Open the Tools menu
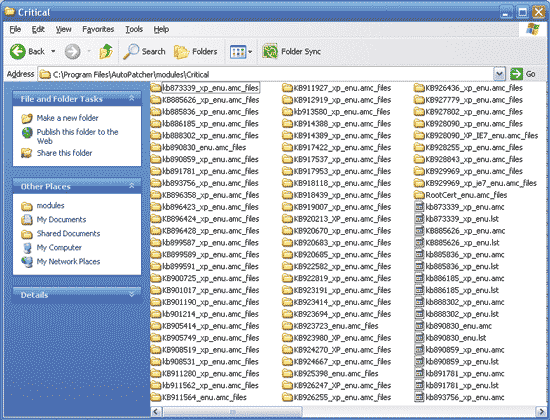This screenshot has width=550, height=420. pos(134,29)
